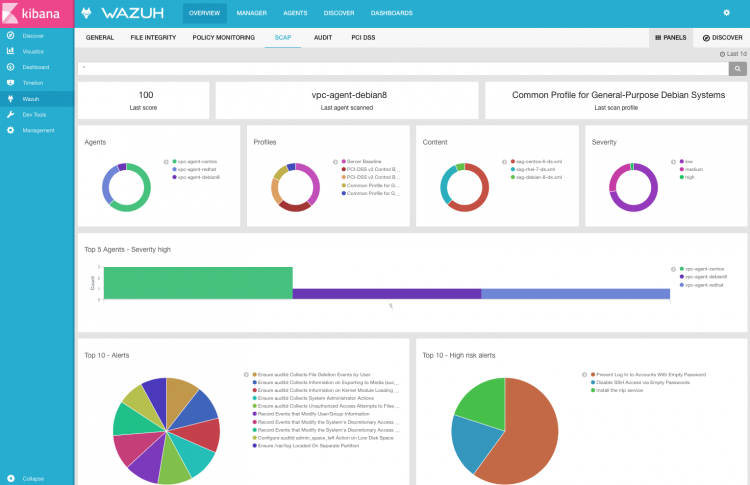Viewport: 750px width, 485px height.
Task: Click the clock icon beside Last 1d
Action: 722,54
